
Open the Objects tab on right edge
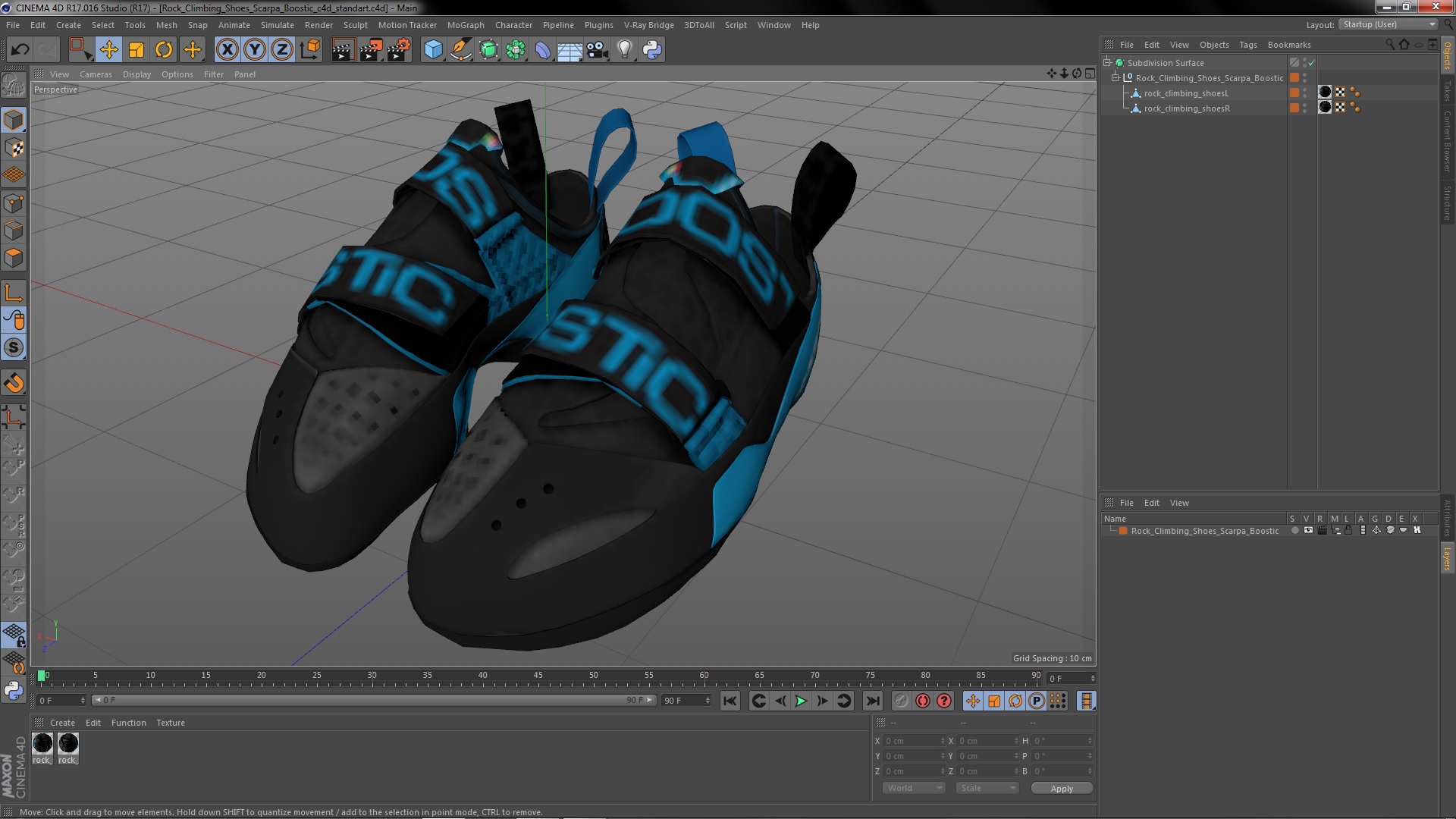click(1447, 55)
